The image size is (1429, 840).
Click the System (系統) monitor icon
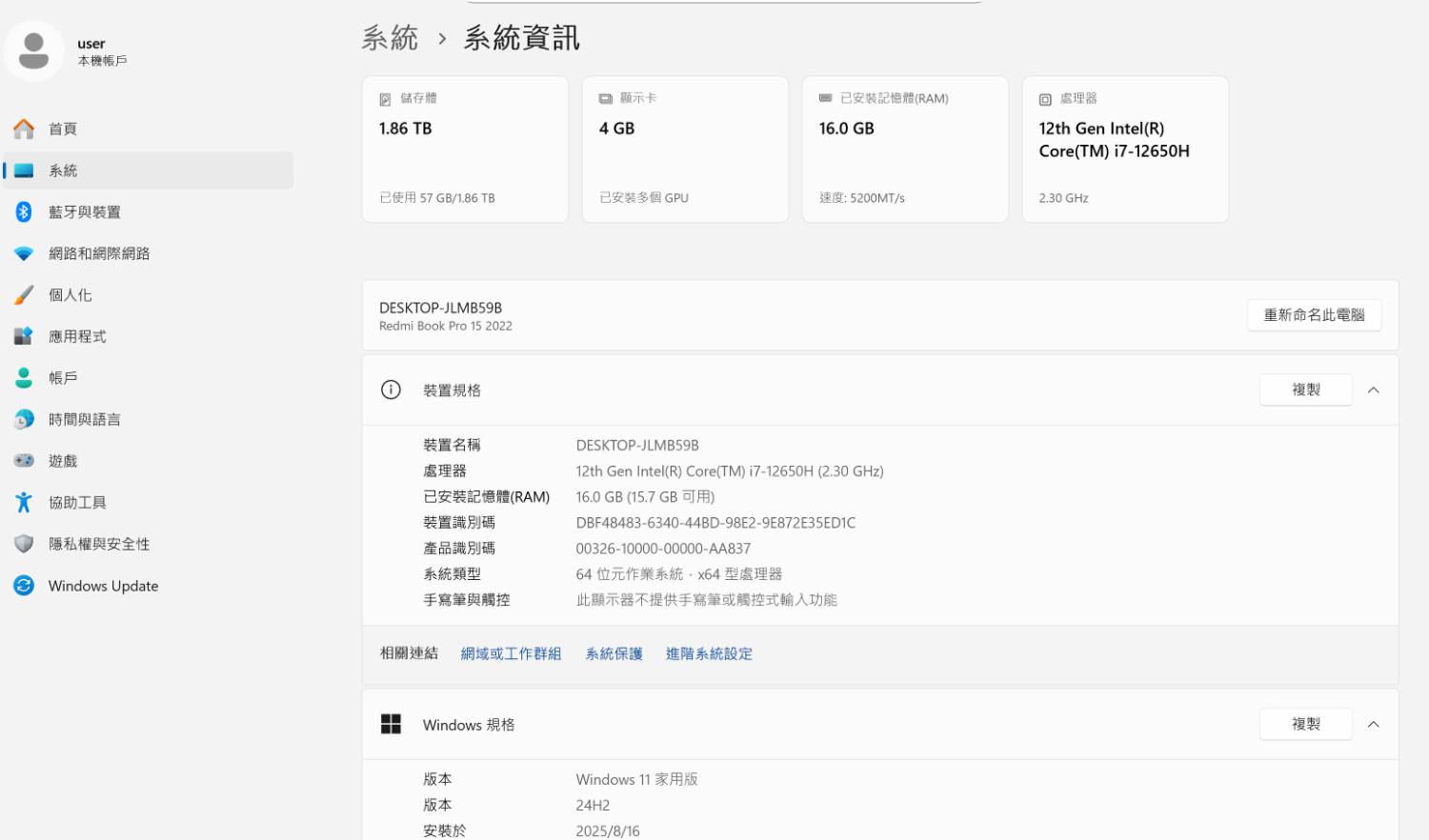[24, 170]
